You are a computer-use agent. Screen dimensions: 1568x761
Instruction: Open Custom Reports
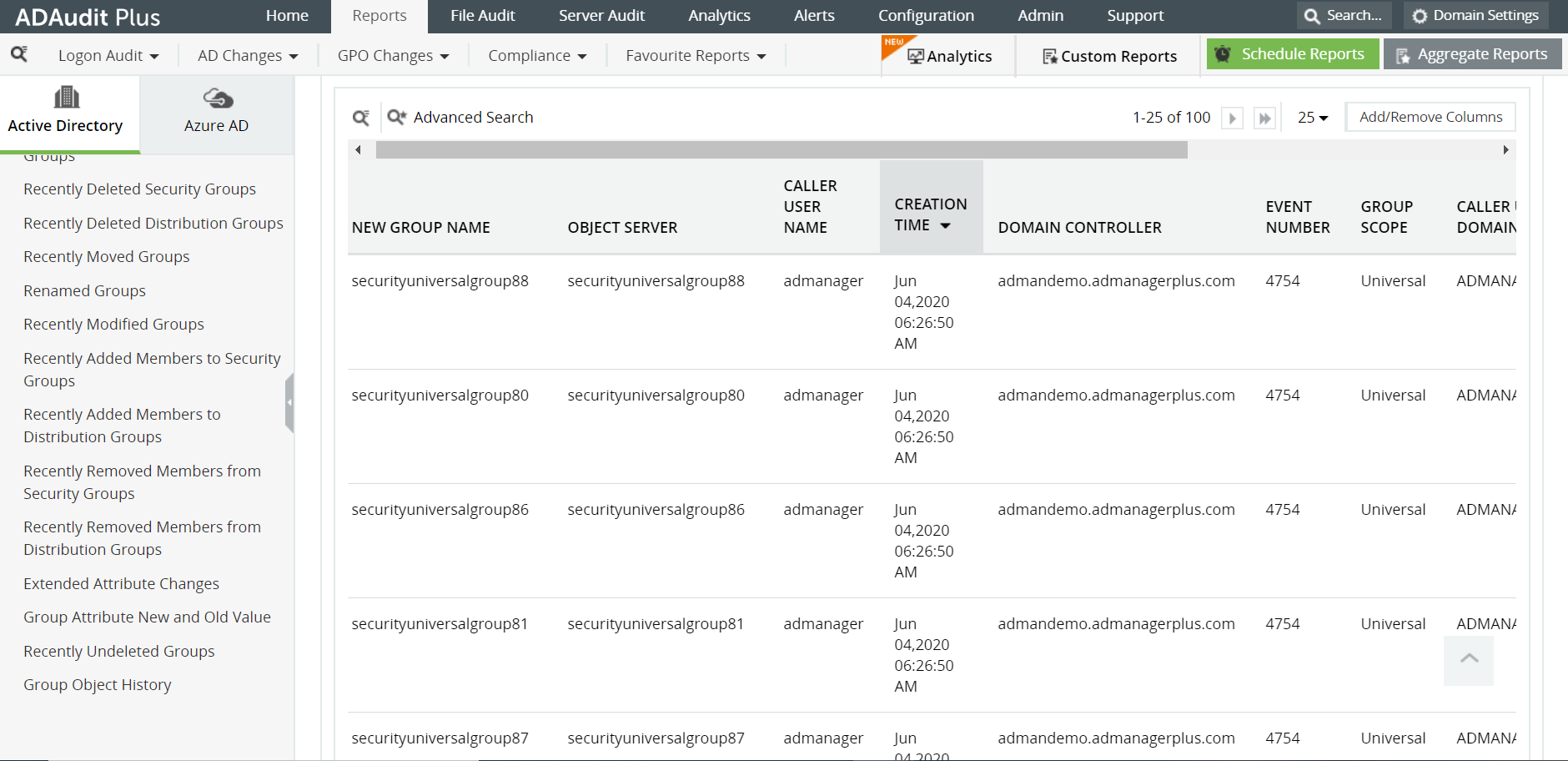click(x=1109, y=56)
